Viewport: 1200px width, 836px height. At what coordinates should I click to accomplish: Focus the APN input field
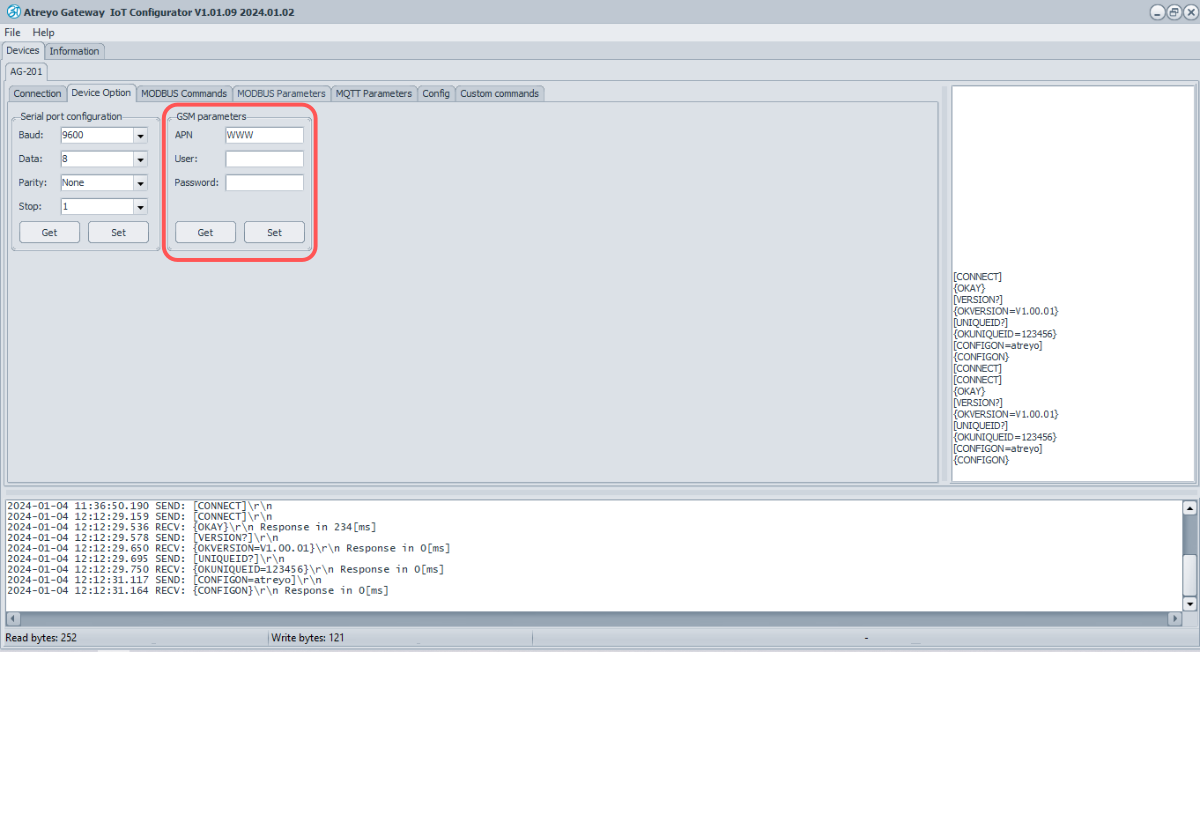(264, 135)
